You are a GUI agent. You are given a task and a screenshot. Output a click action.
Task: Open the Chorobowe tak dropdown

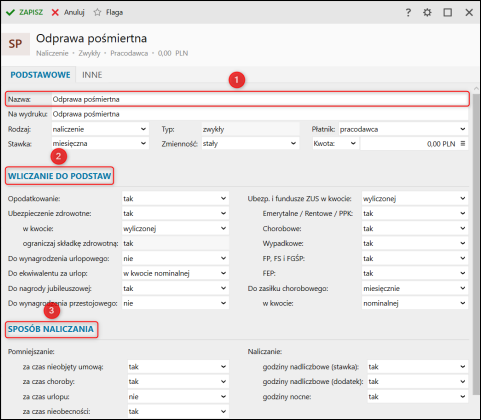(x=415, y=229)
